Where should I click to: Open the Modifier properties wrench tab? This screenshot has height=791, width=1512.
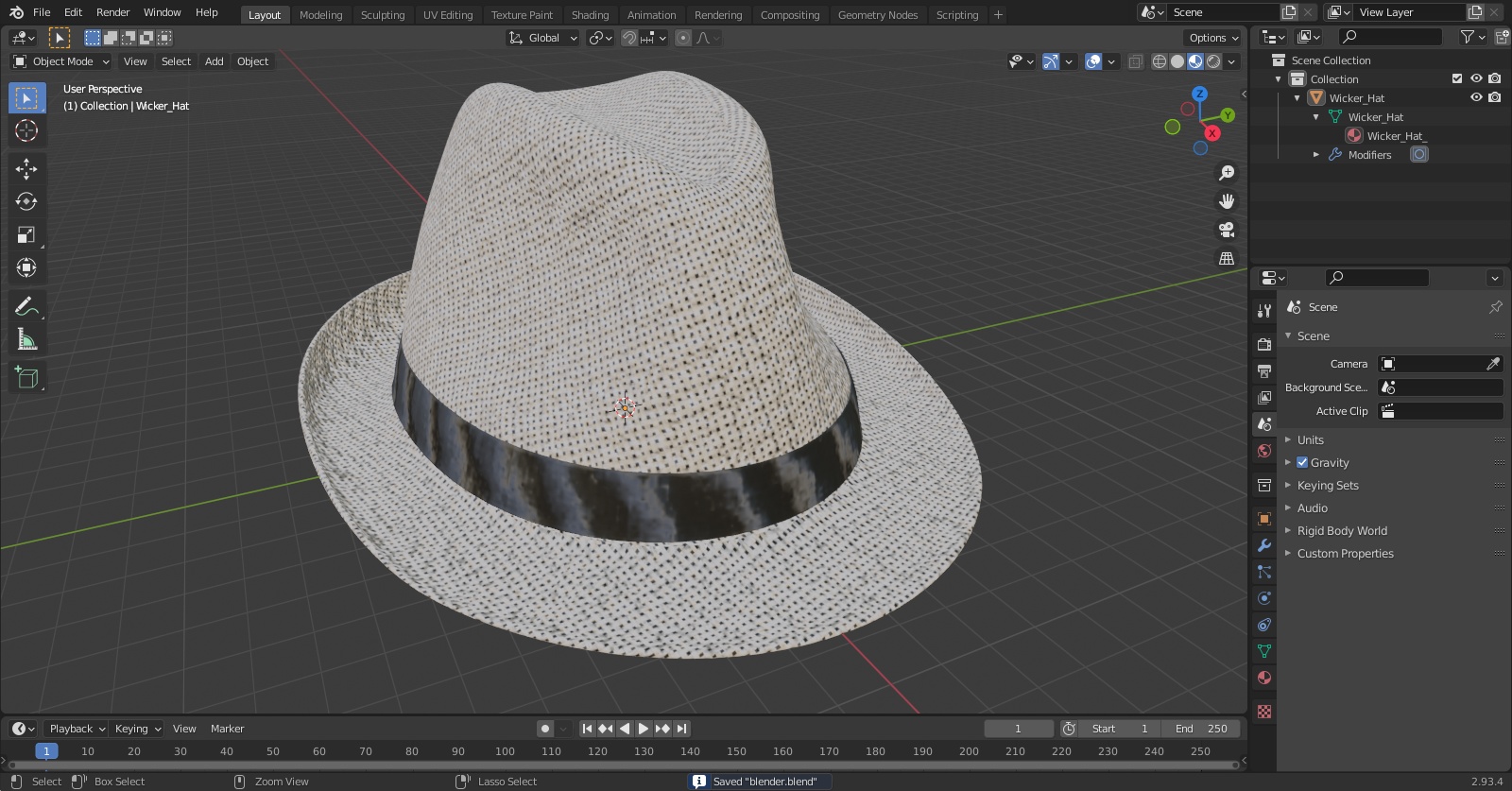tap(1264, 545)
